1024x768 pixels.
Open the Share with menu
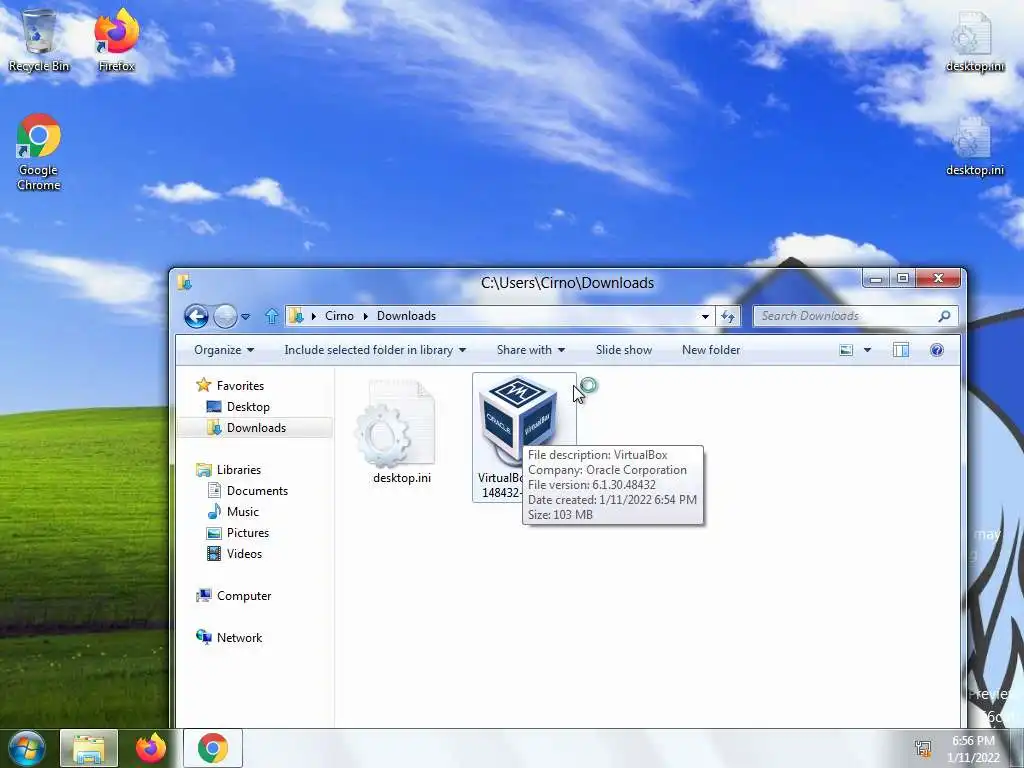point(530,350)
